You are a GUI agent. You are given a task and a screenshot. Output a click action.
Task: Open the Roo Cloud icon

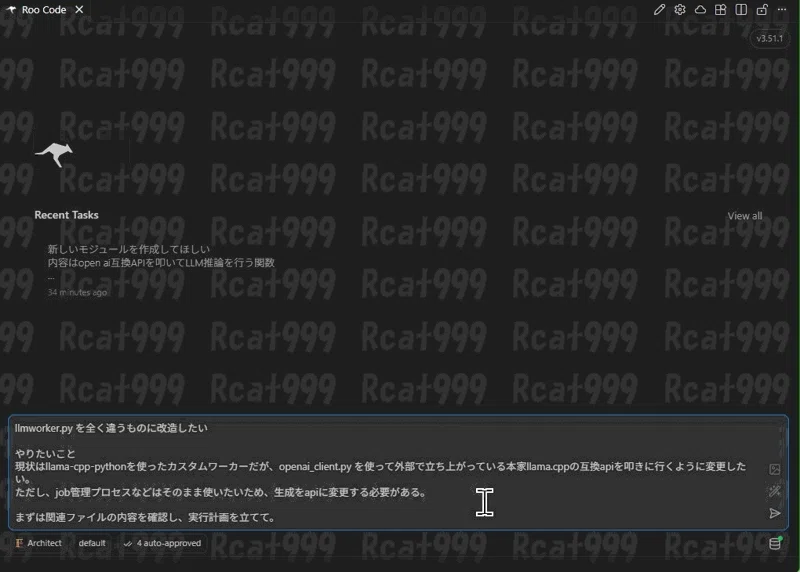coord(700,10)
